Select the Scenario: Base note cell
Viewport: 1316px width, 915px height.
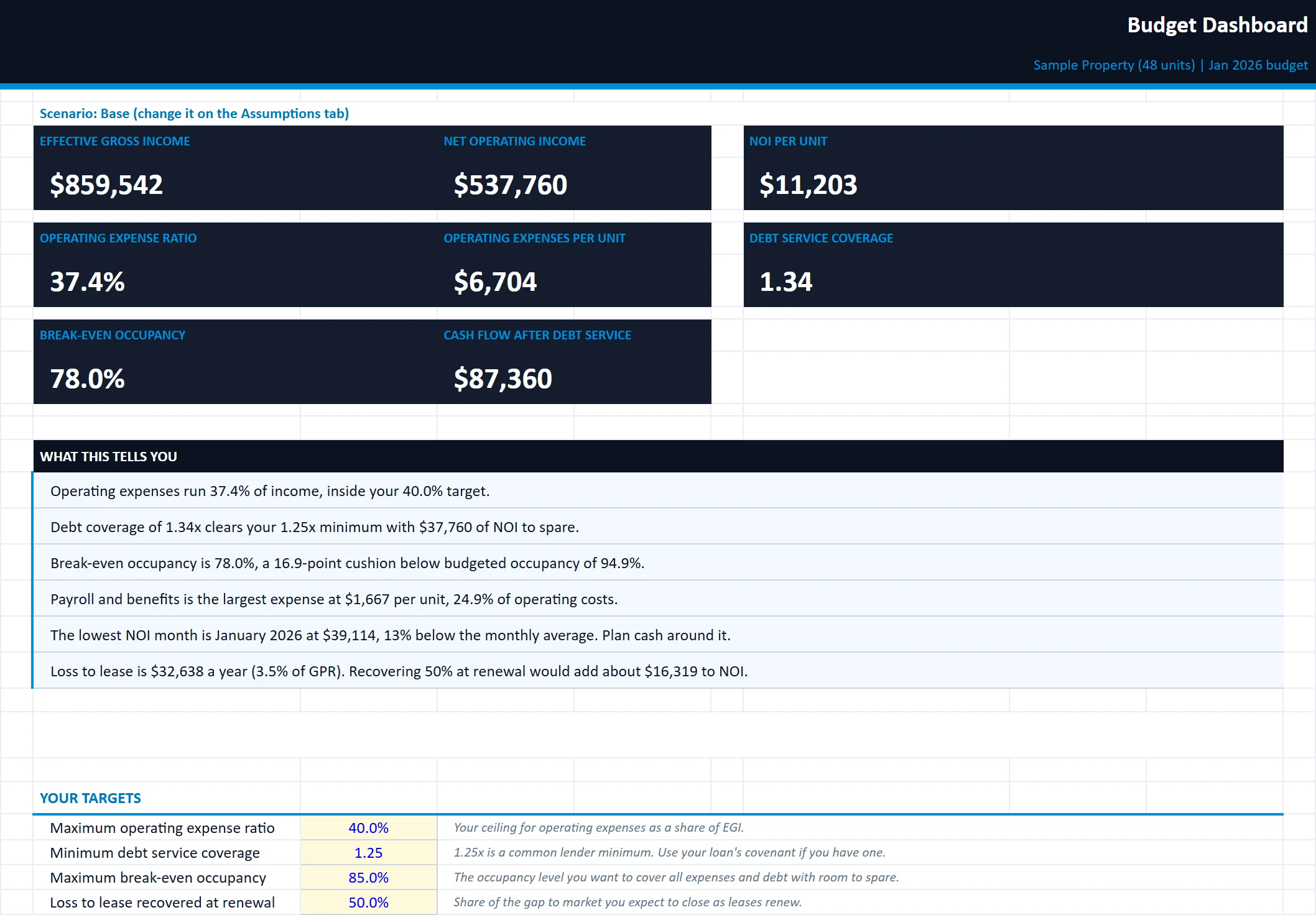click(194, 114)
